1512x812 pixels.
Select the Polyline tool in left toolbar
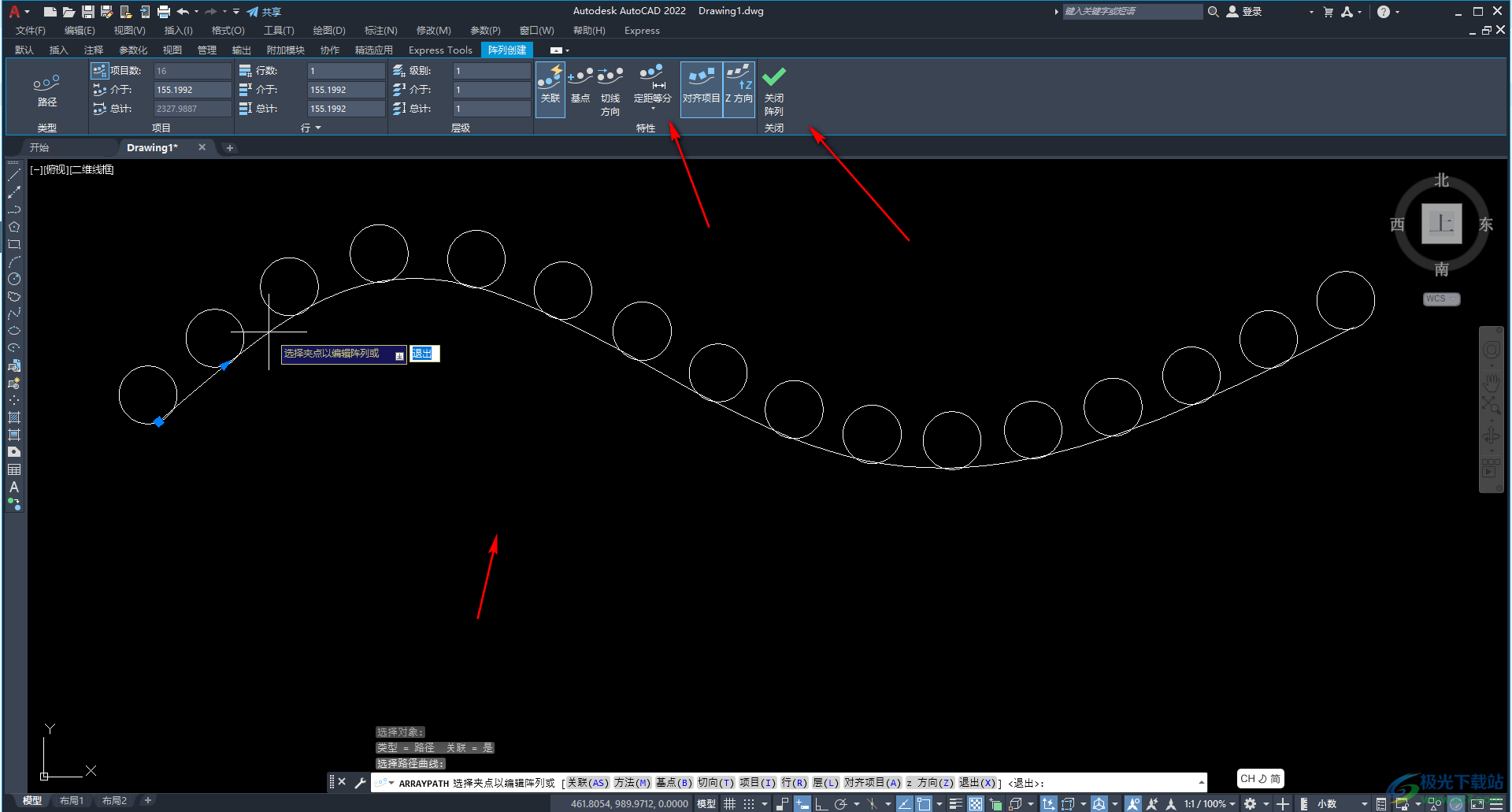click(x=14, y=209)
